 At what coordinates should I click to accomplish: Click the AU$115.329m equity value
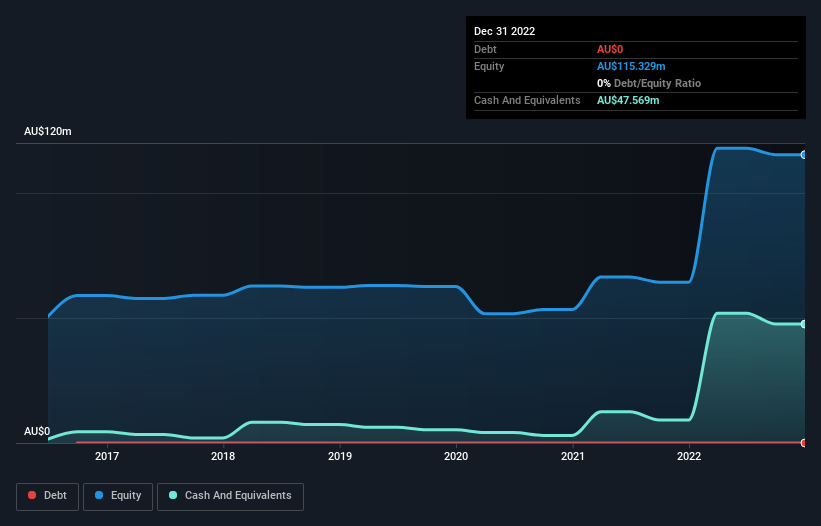631,66
